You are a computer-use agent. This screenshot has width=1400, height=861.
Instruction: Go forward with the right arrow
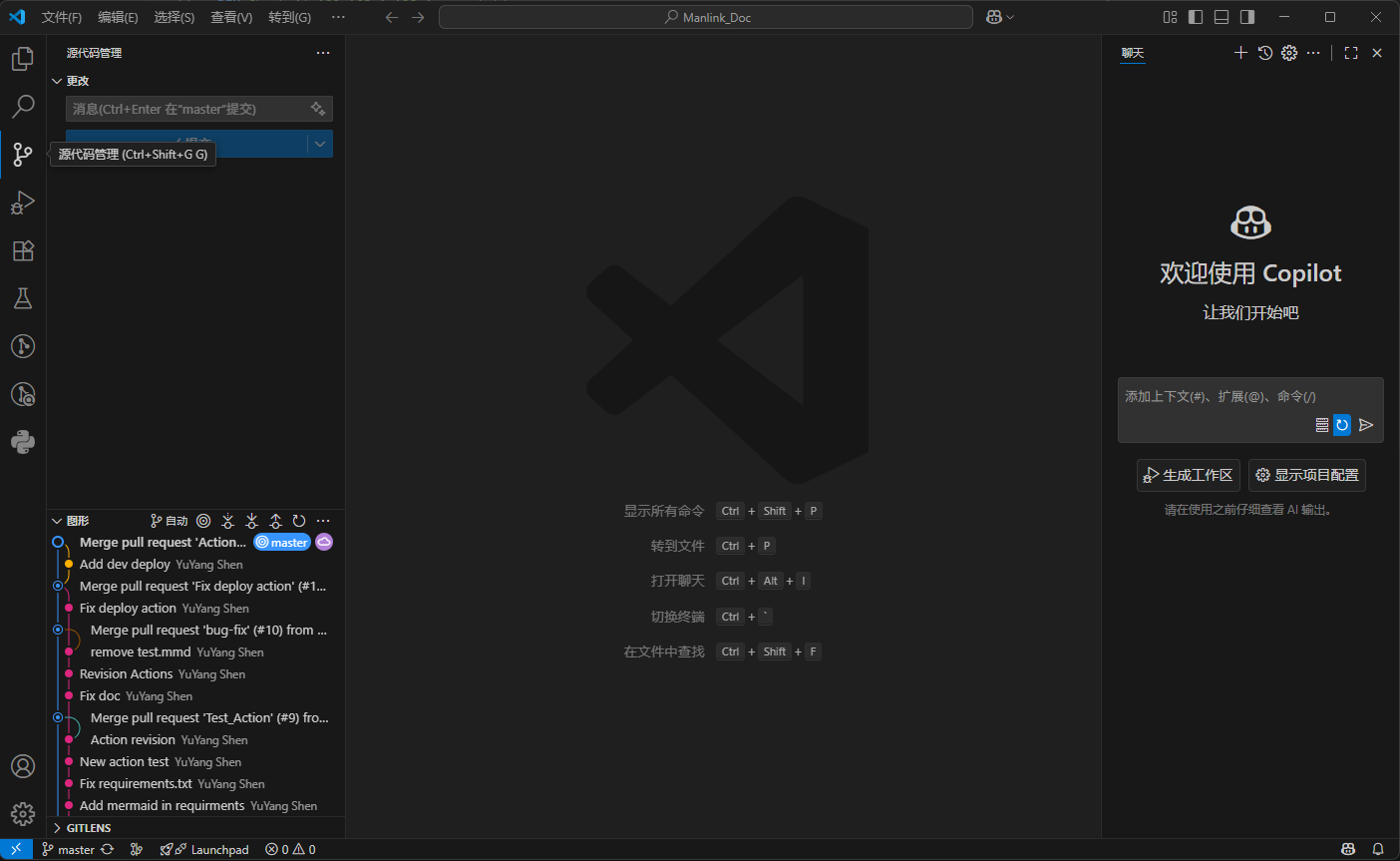[x=418, y=17]
